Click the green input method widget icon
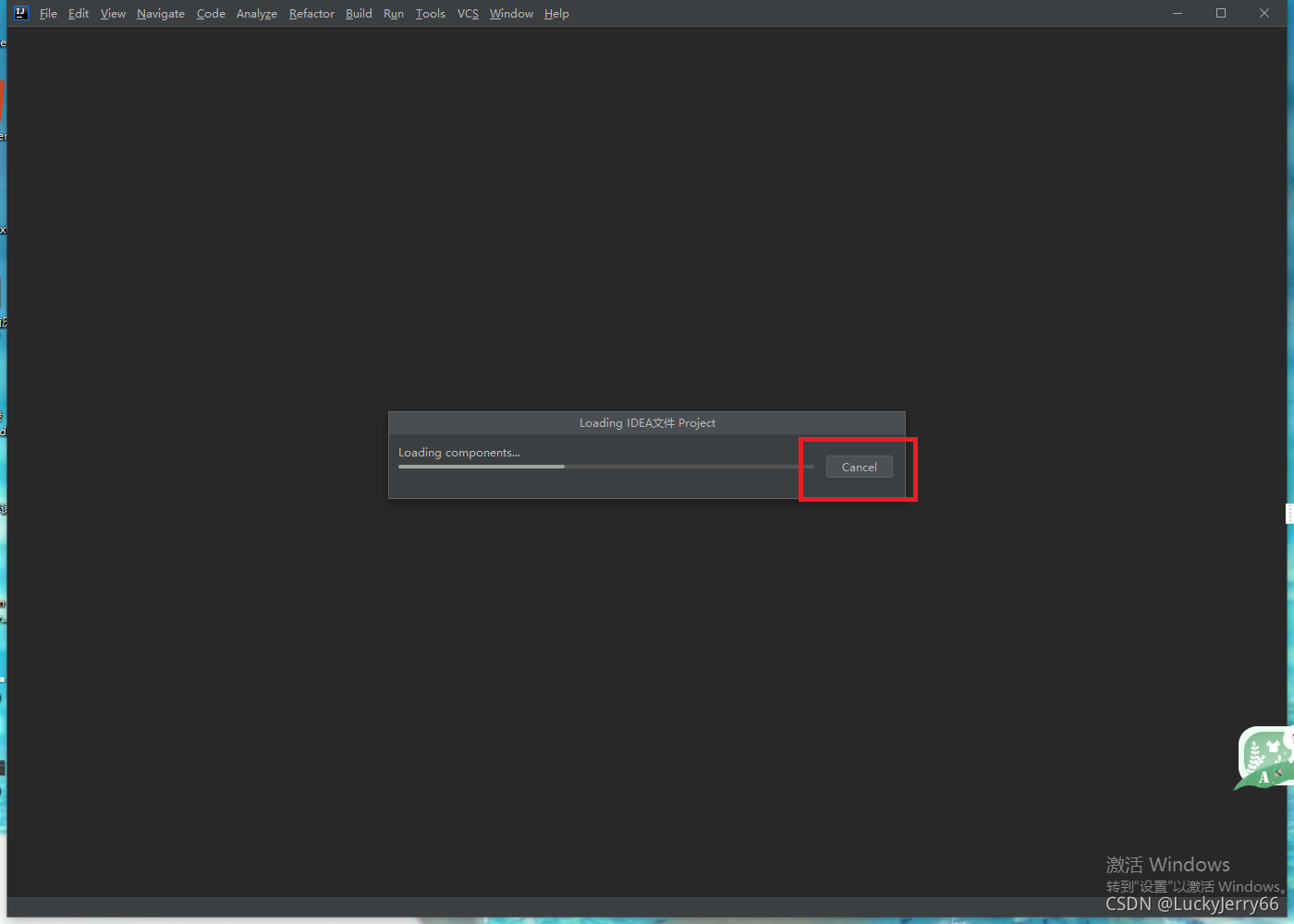The height and width of the screenshot is (924, 1294). [1265, 759]
